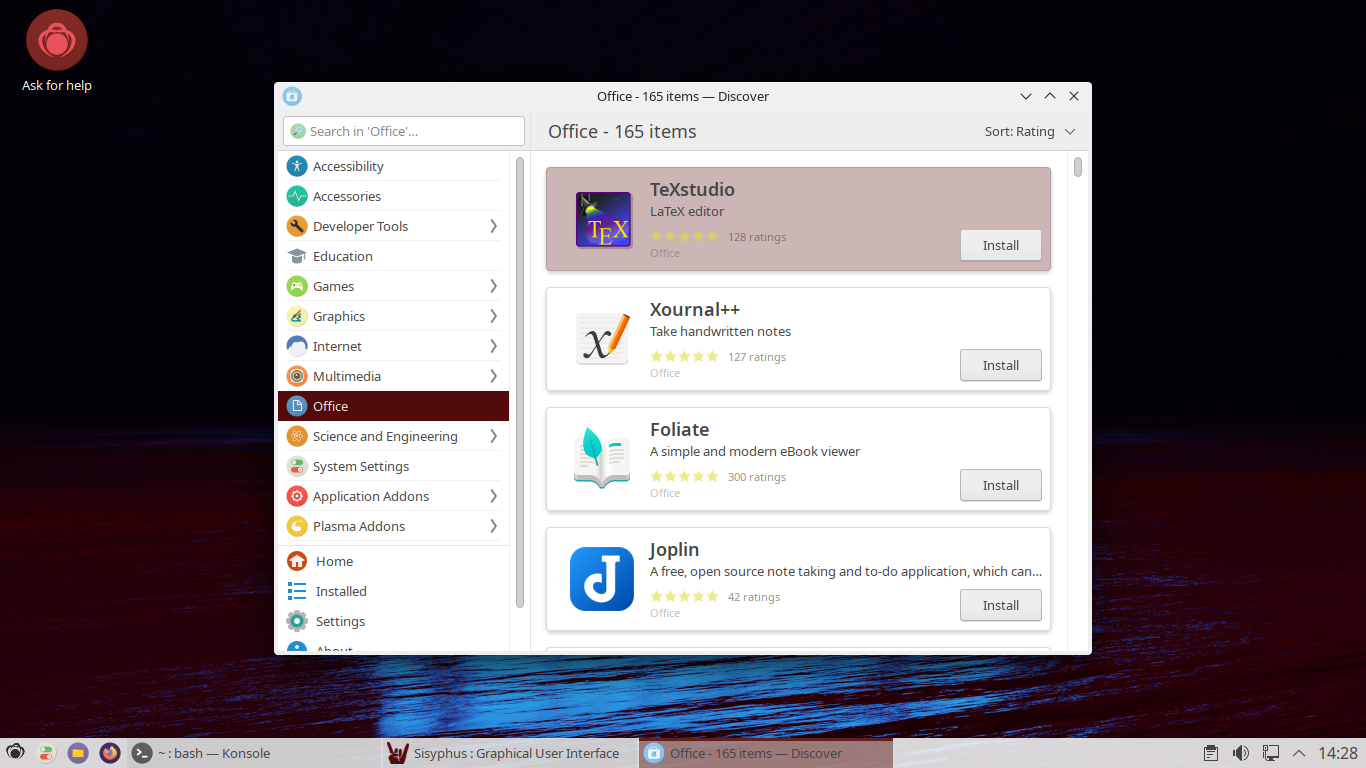Show hidden system tray icons
Screen dimensions: 1366x768
[1299, 753]
